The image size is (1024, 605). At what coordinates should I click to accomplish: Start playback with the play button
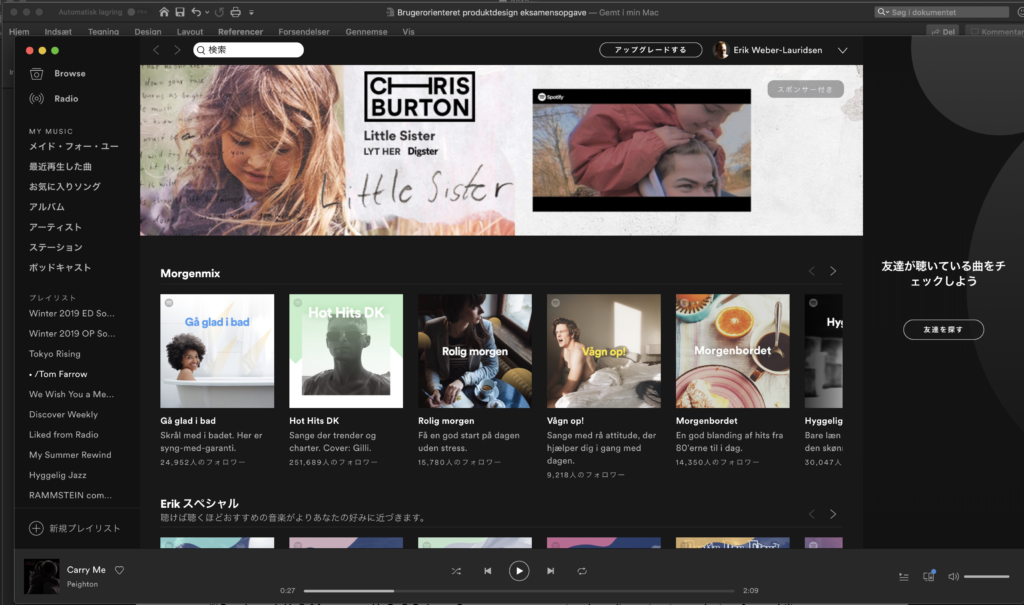(x=519, y=571)
